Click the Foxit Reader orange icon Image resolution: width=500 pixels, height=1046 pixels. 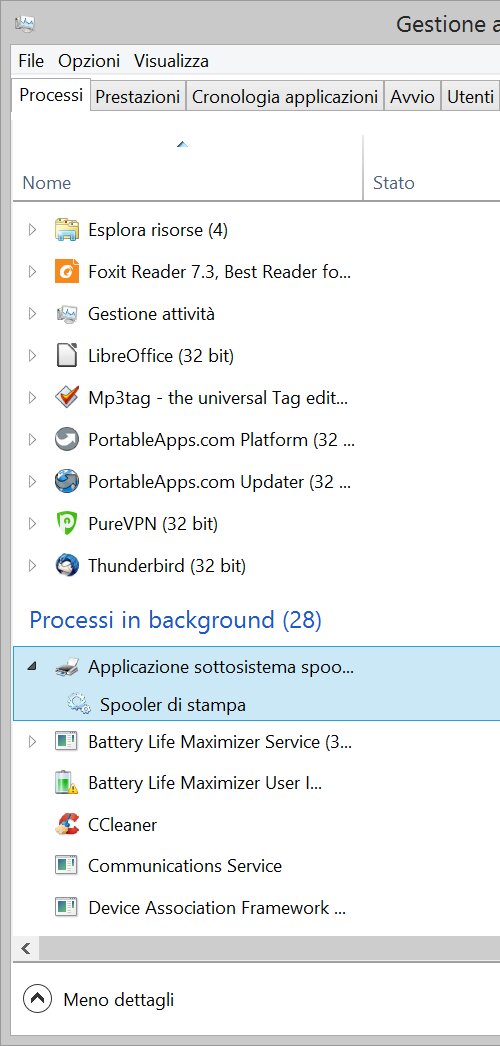coord(67,272)
